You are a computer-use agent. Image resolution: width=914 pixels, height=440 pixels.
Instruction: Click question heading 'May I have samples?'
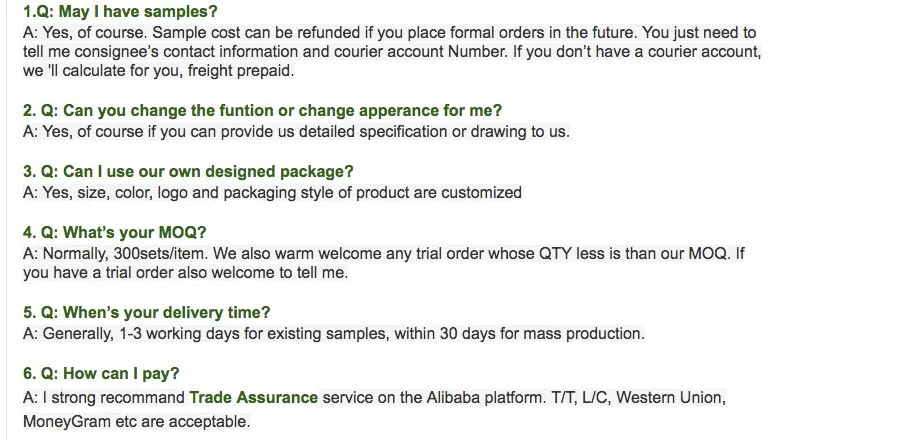coord(120,11)
